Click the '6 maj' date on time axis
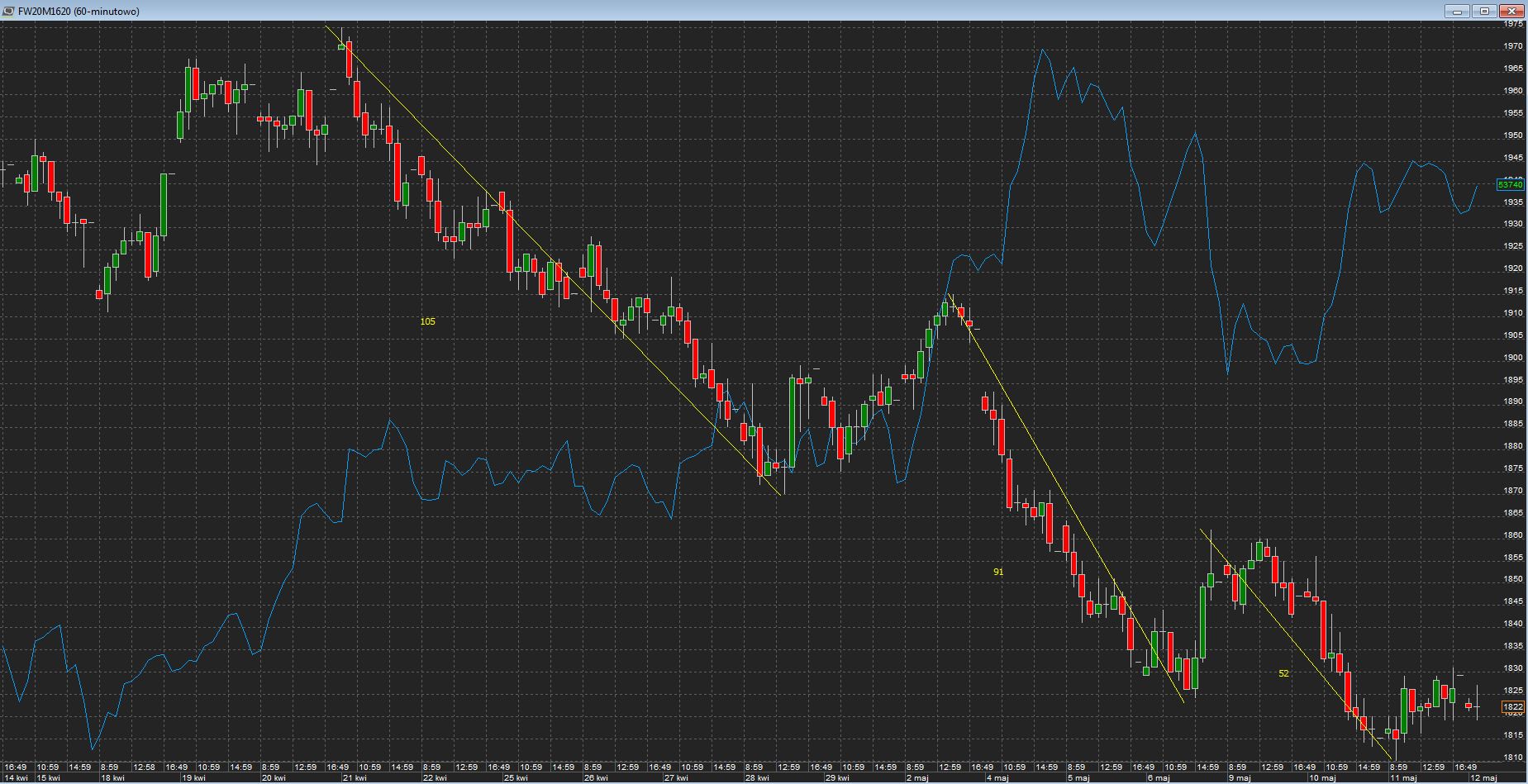Viewport: 1528px width, 784px height. (1159, 777)
